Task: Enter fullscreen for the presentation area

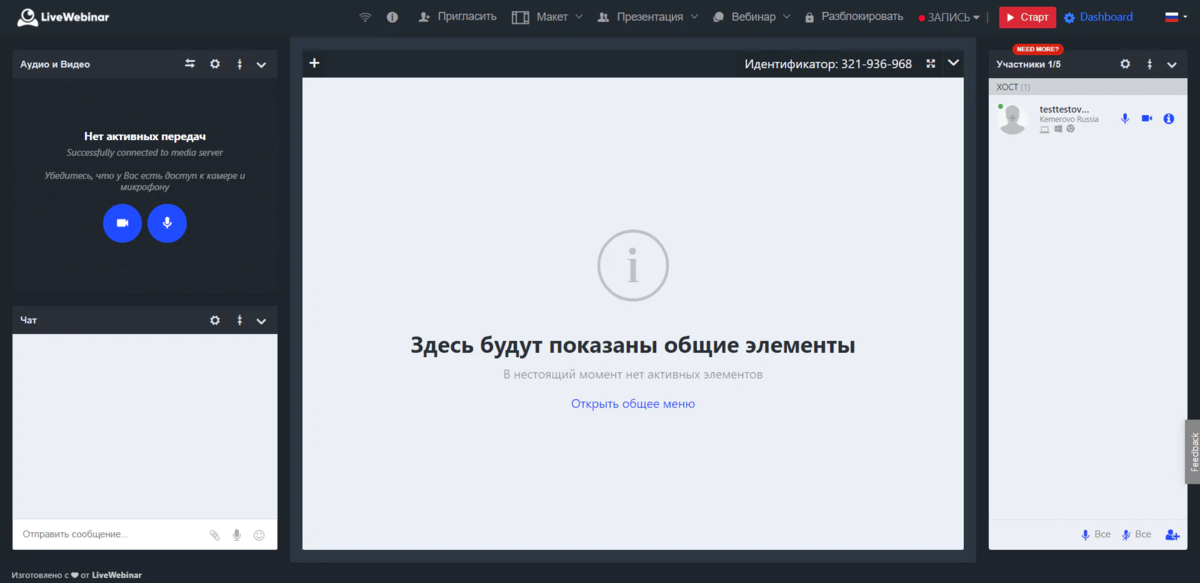Action: pyautogui.click(x=931, y=63)
